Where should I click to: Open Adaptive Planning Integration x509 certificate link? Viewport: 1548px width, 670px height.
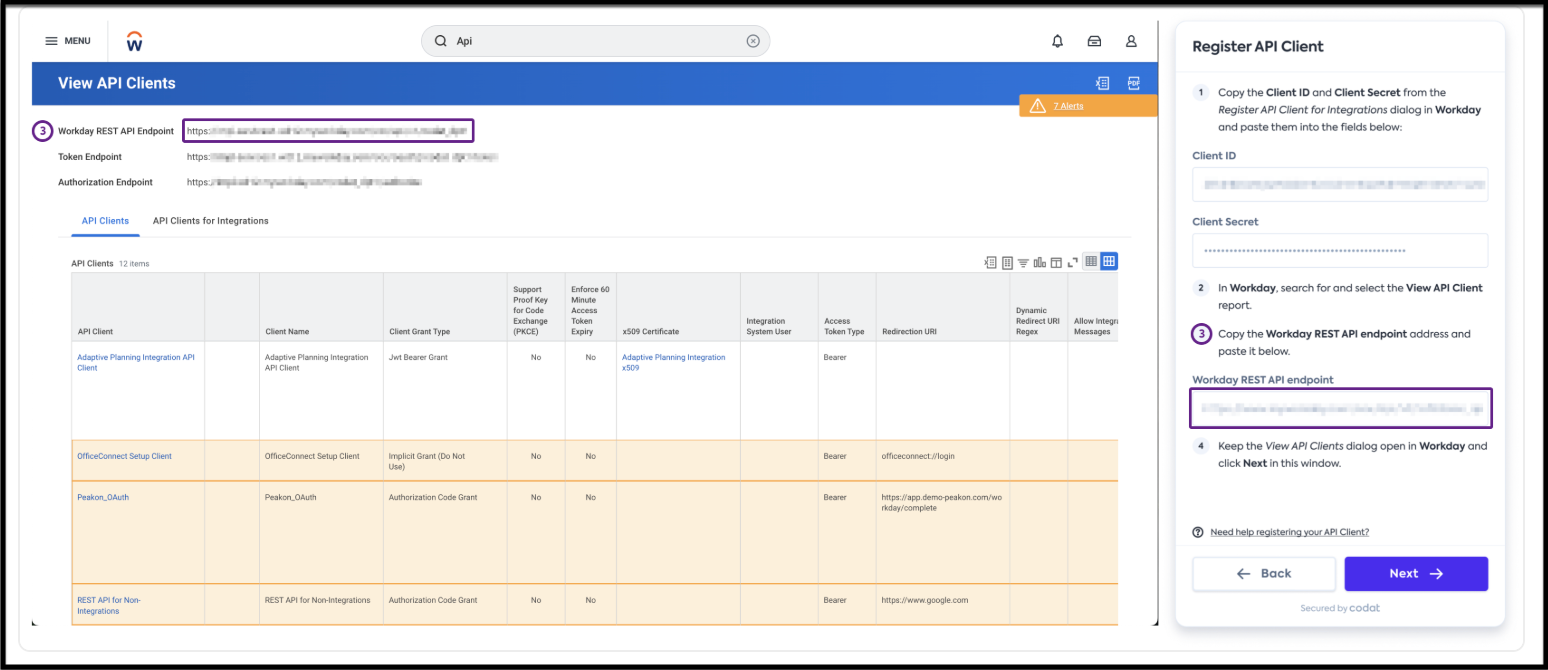pos(674,362)
